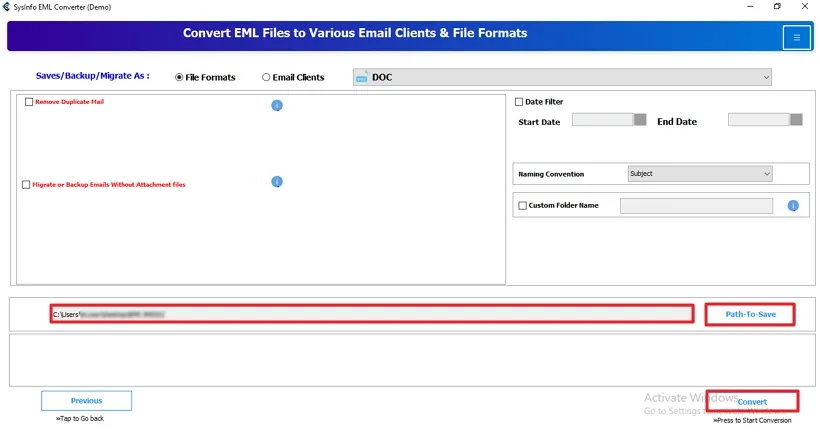This screenshot has height=437, width=820.
Task: Click the End Date input field
Action: pyautogui.click(x=759, y=120)
